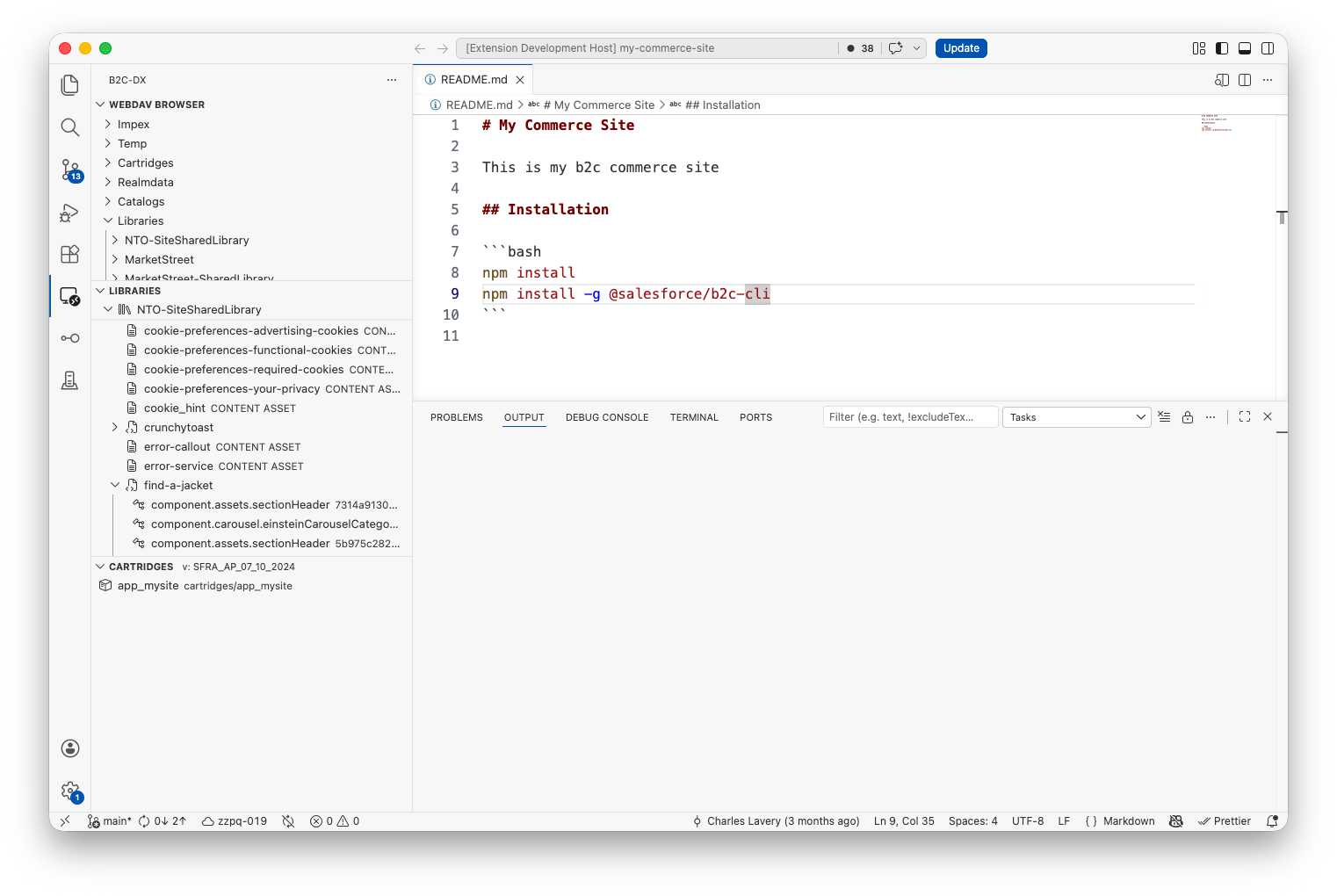Screen dimensions: 1337x896
Task: Open the Testing beaker activity bar icon
Action: (x=70, y=380)
